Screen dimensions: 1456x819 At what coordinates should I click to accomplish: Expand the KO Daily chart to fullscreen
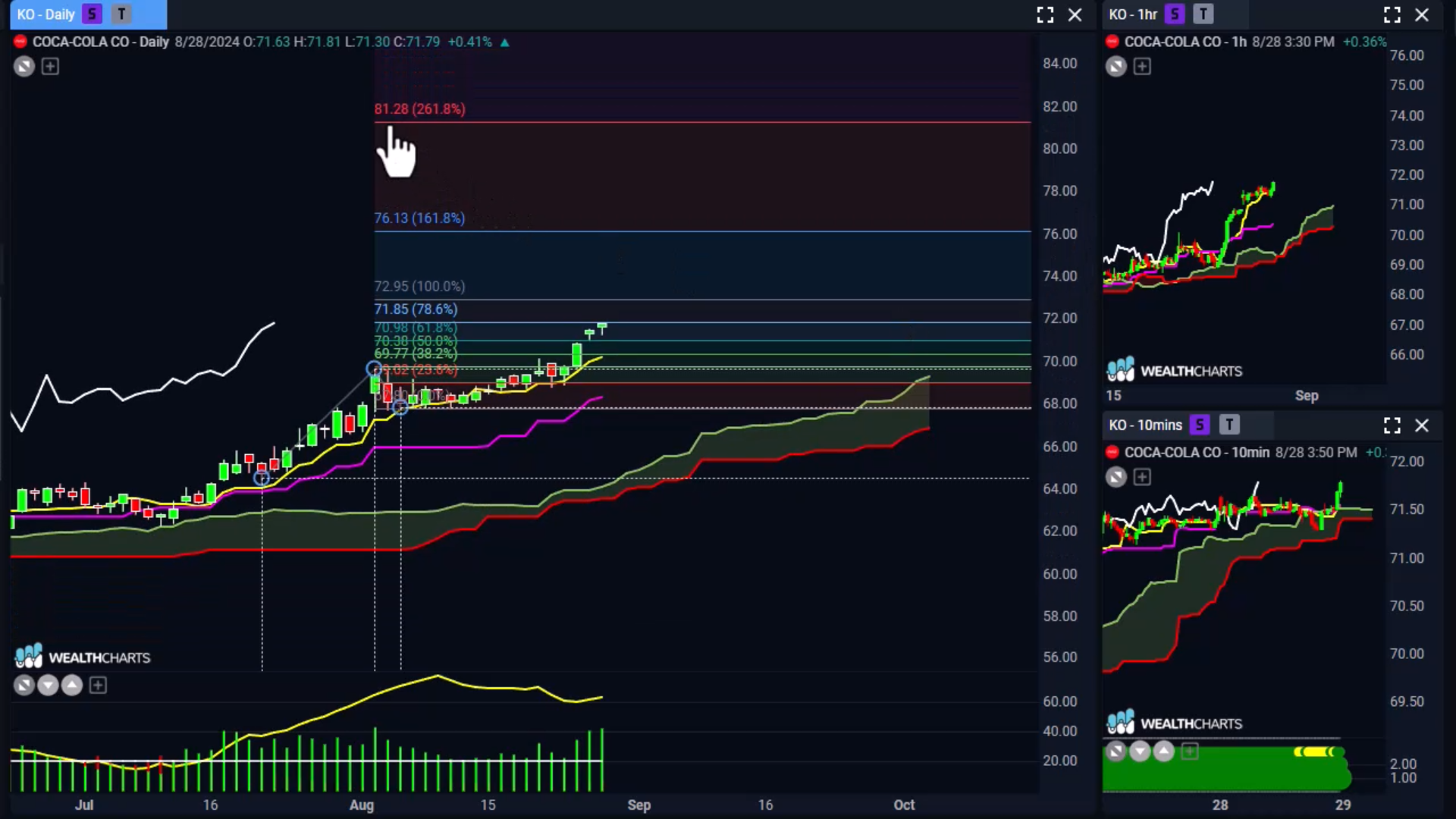click(1045, 14)
